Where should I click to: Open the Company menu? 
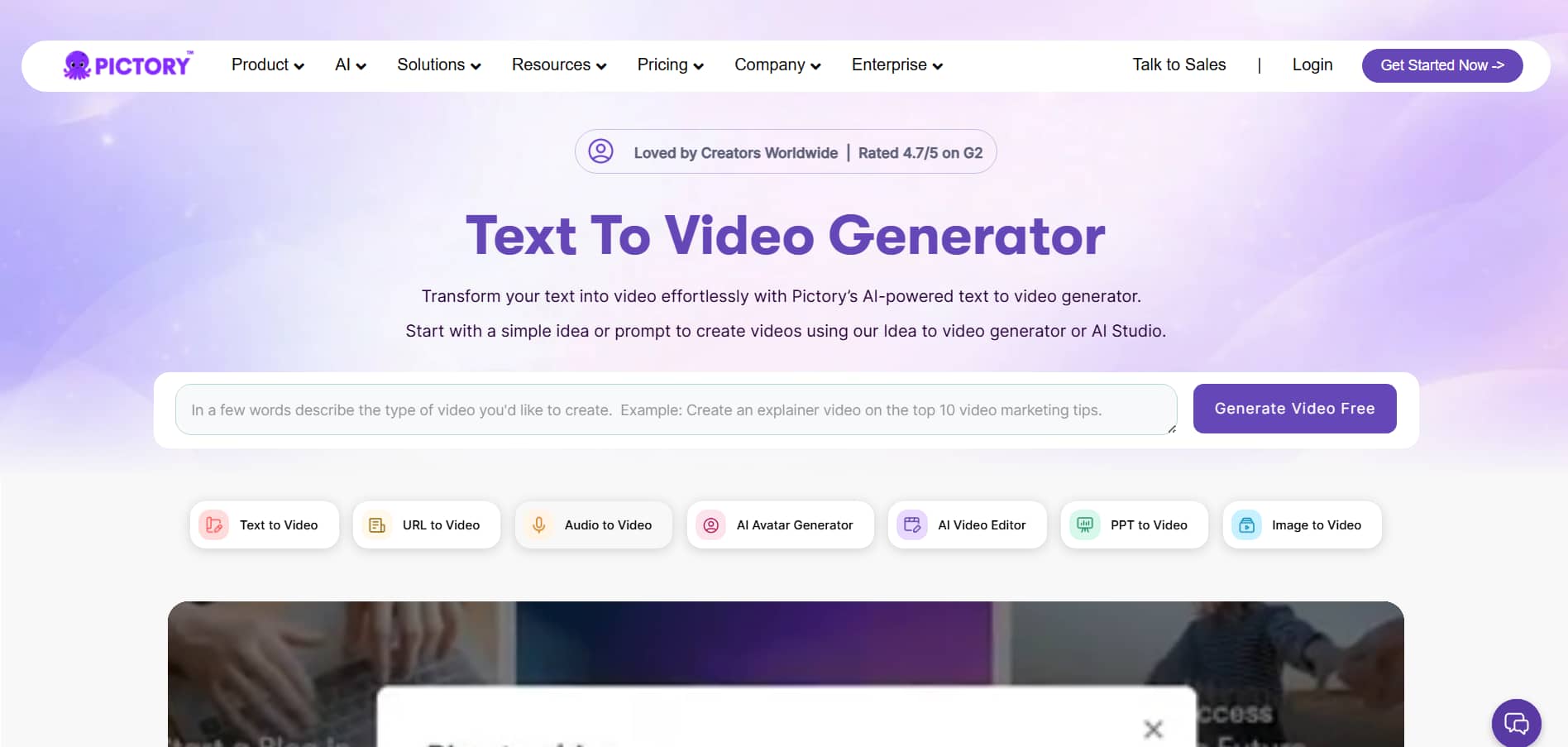tap(770, 65)
